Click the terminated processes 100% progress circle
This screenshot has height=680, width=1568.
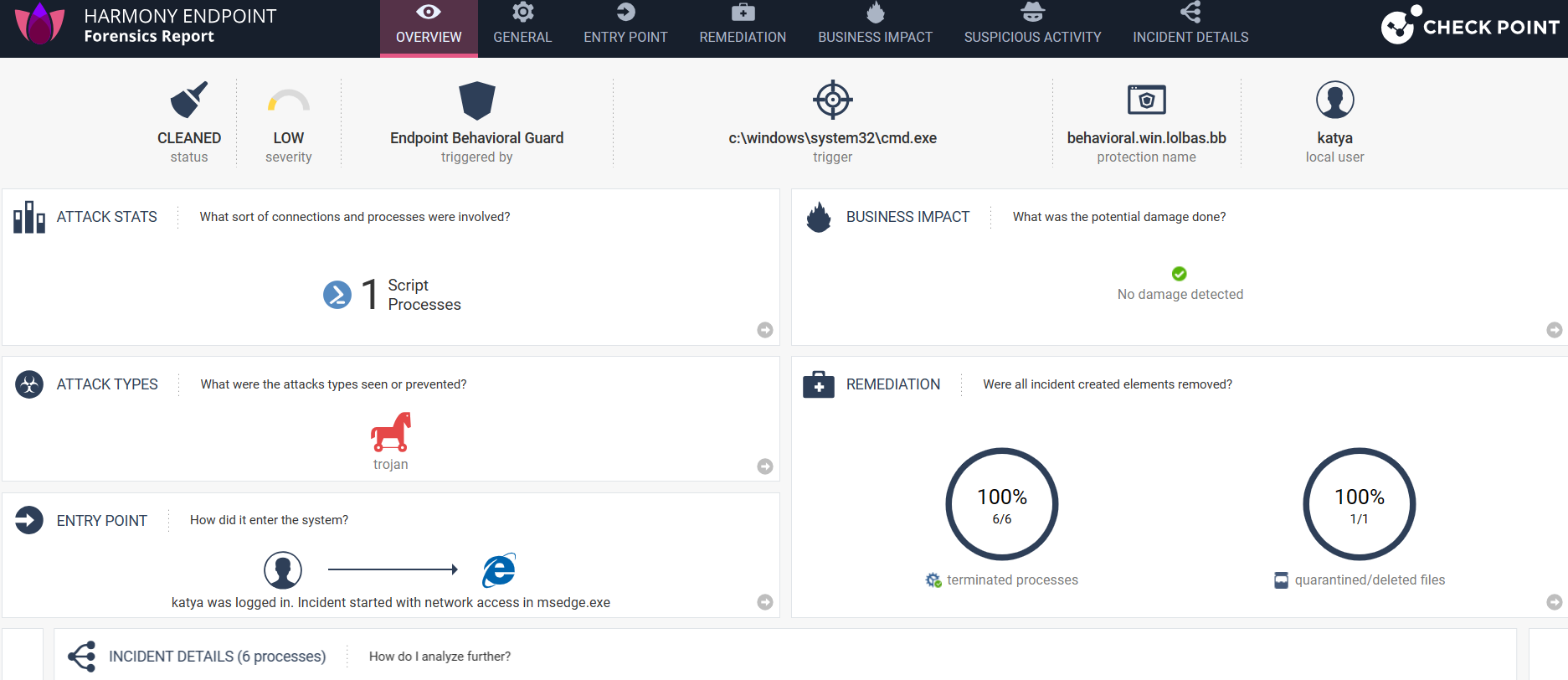[x=1002, y=504]
